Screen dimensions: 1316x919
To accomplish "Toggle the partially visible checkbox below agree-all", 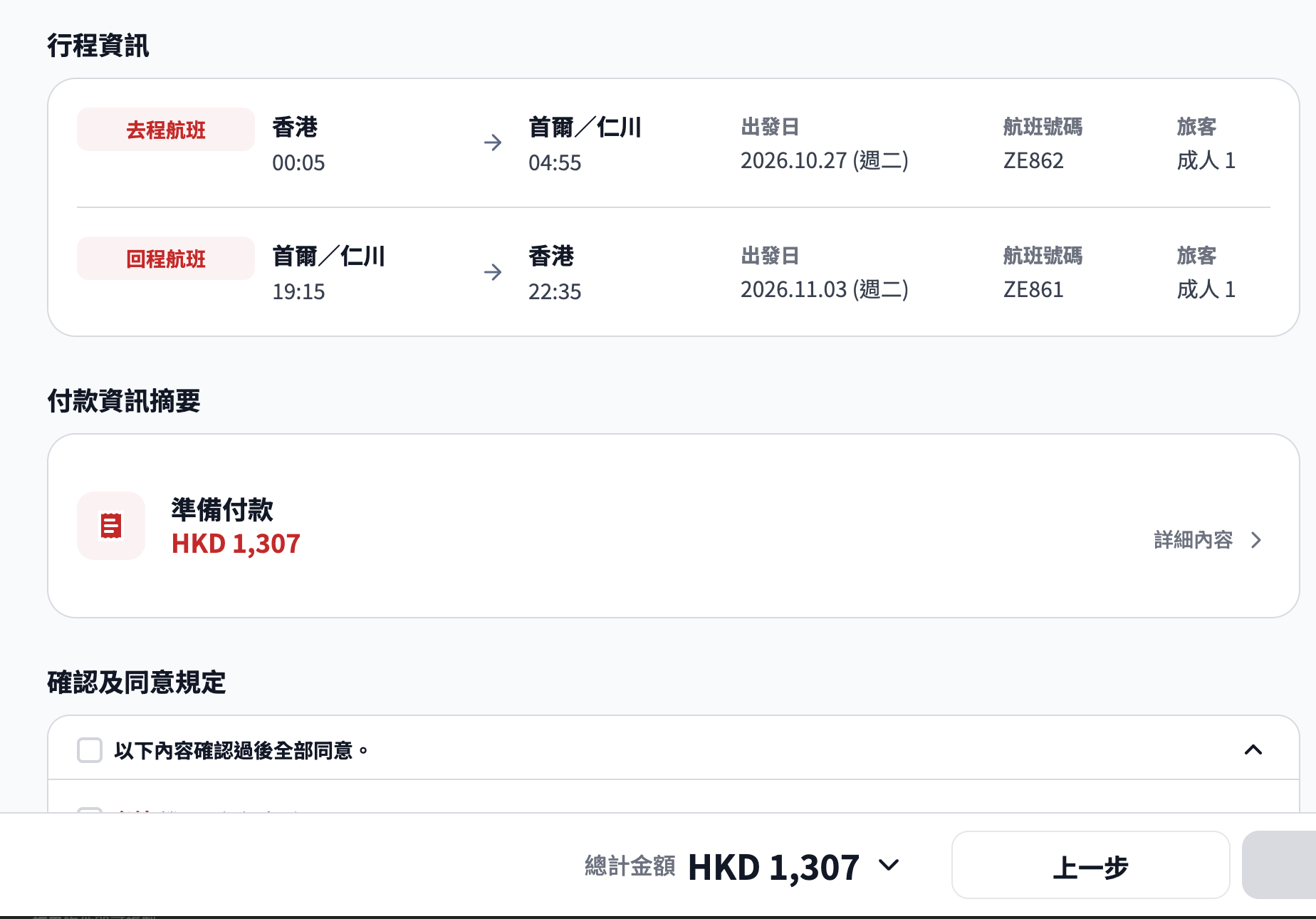I will [90, 810].
